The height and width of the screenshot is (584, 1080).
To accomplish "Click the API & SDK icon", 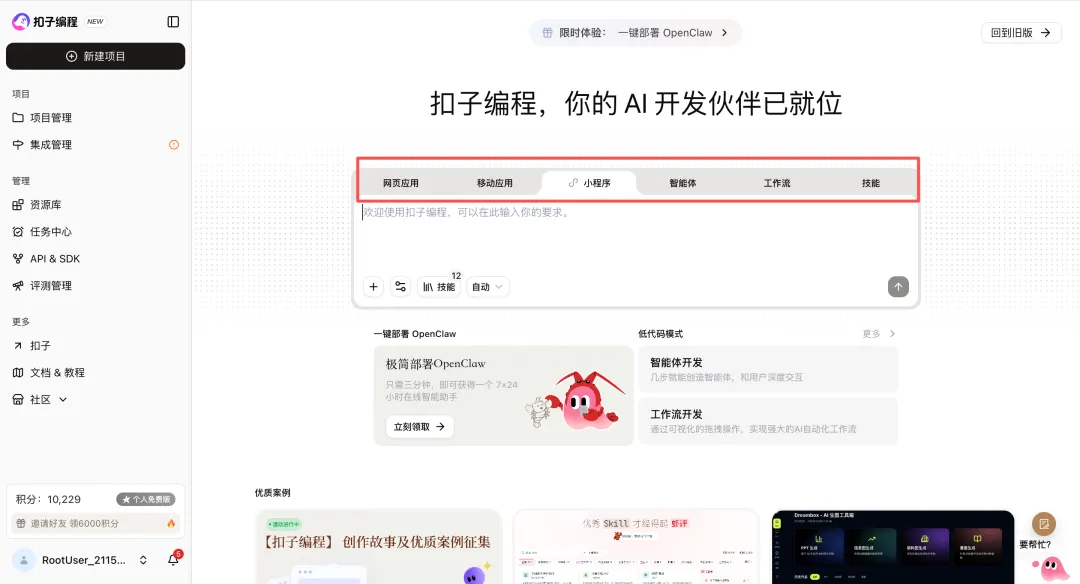I will pos(18,259).
